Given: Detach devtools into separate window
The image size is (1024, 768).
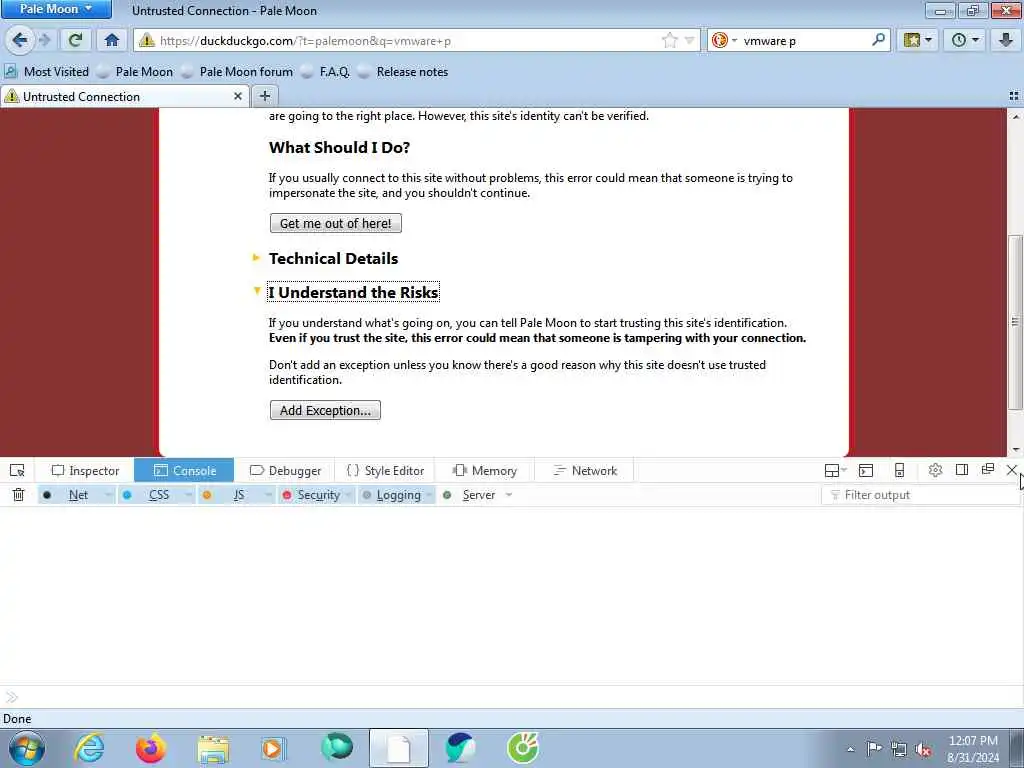Looking at the screenshot, I should pos(987,469).
